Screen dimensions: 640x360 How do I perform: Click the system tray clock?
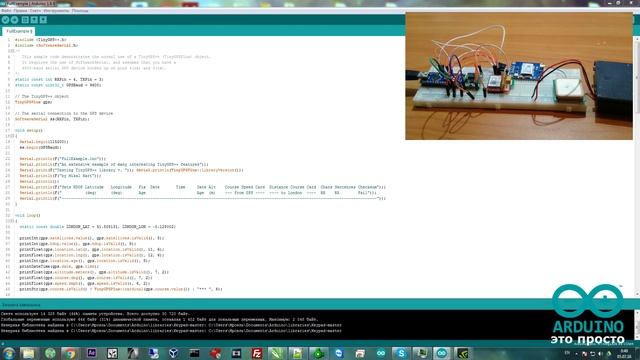[624, 353]
